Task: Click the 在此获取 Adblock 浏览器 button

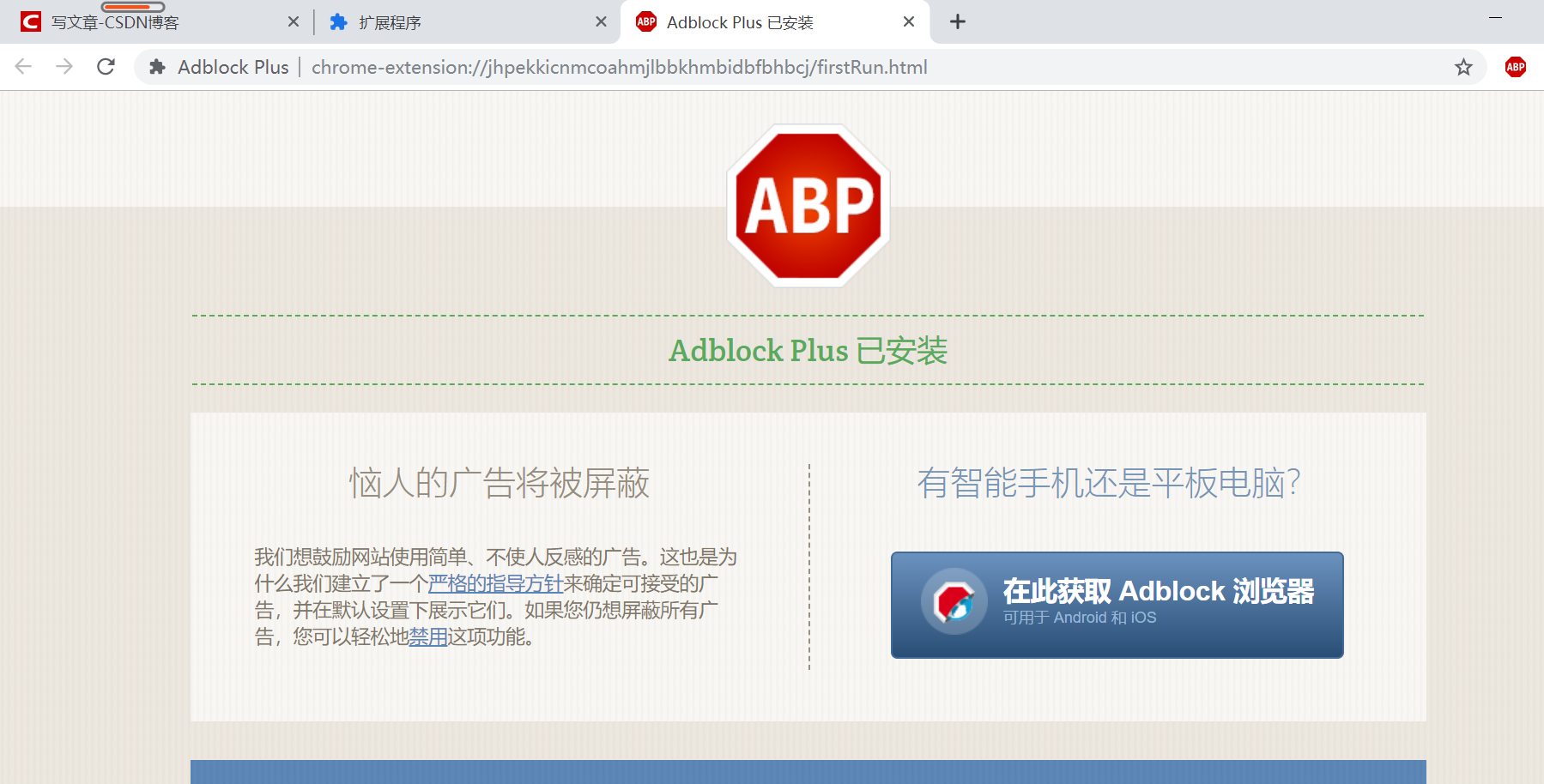Action: click(x=1117, y=604)
